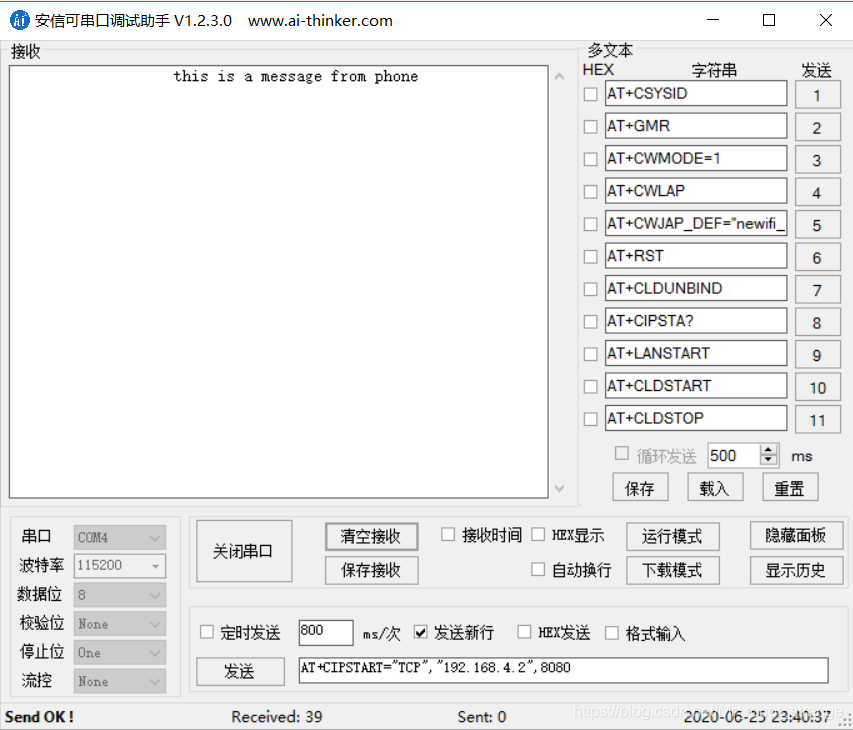
Task: Click 清空接收 to clear received data
Action: coord(372,536)
